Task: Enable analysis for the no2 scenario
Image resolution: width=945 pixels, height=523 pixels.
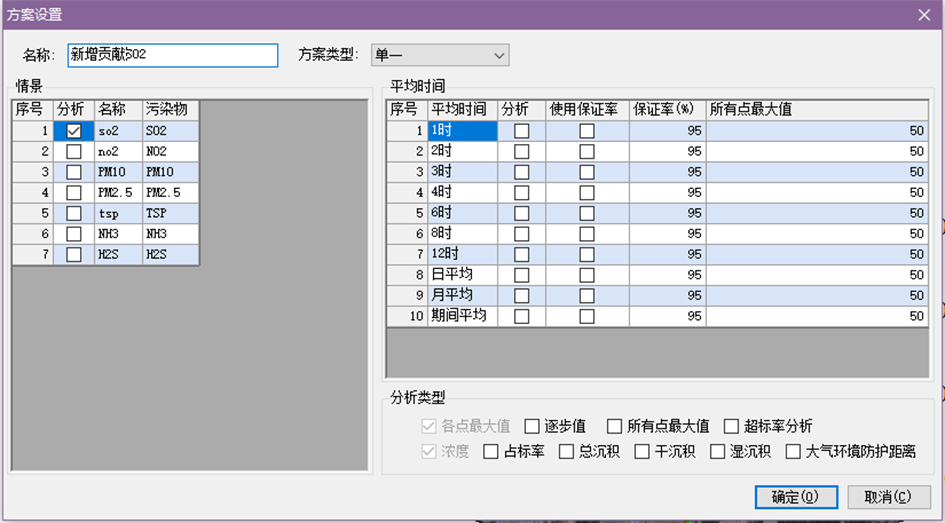Action: 73,152
